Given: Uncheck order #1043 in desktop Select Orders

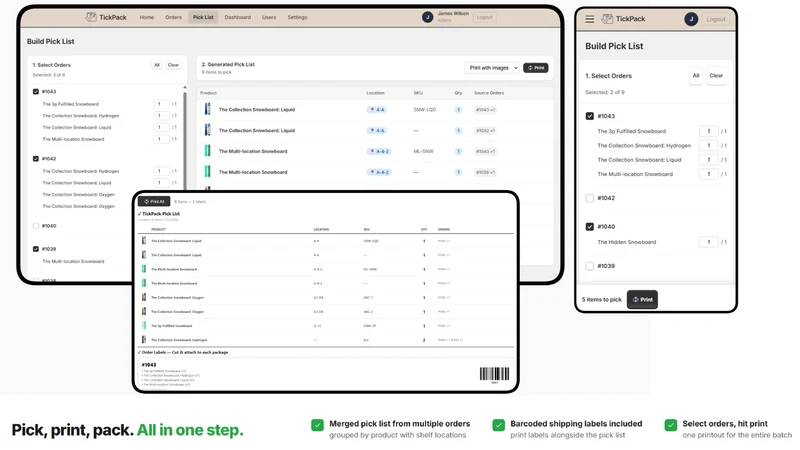Looking at the screenshot, I should (x=36, y=92).
